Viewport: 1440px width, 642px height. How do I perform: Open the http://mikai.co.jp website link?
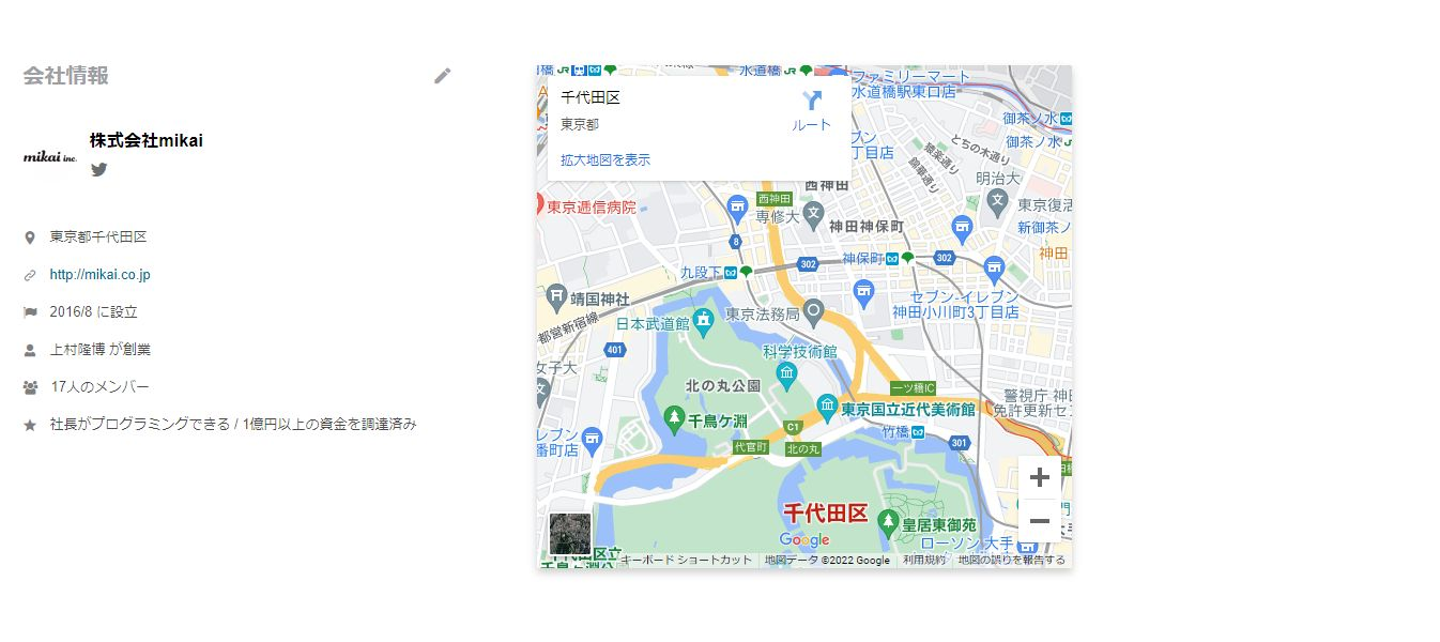click(x=100, y=274)
